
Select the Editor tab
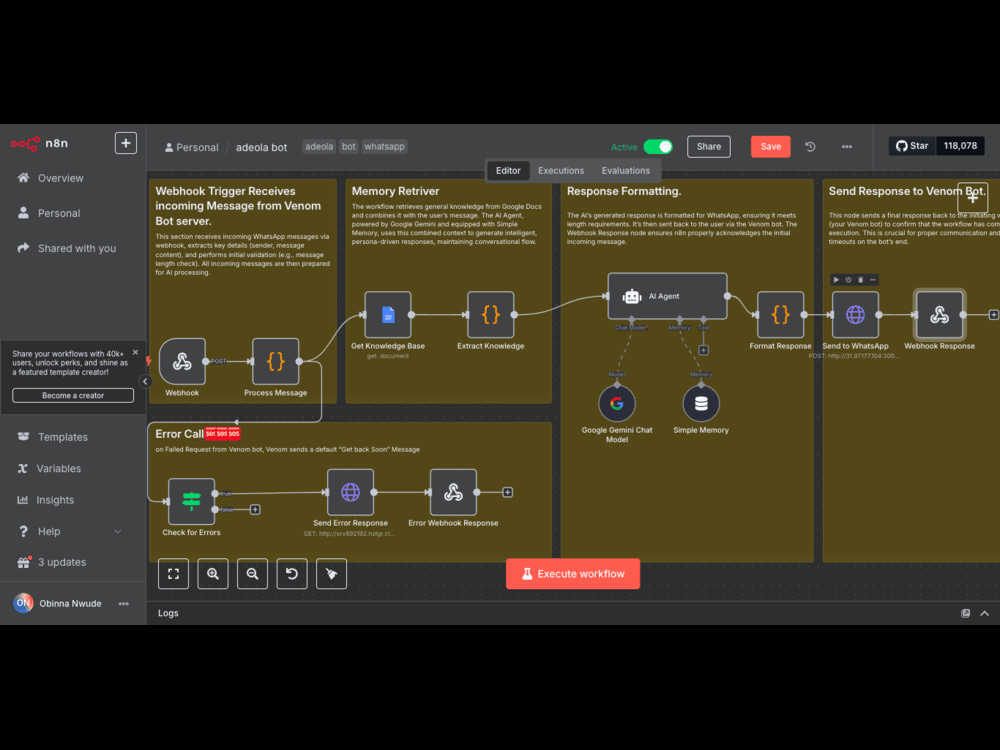[508, 171]
